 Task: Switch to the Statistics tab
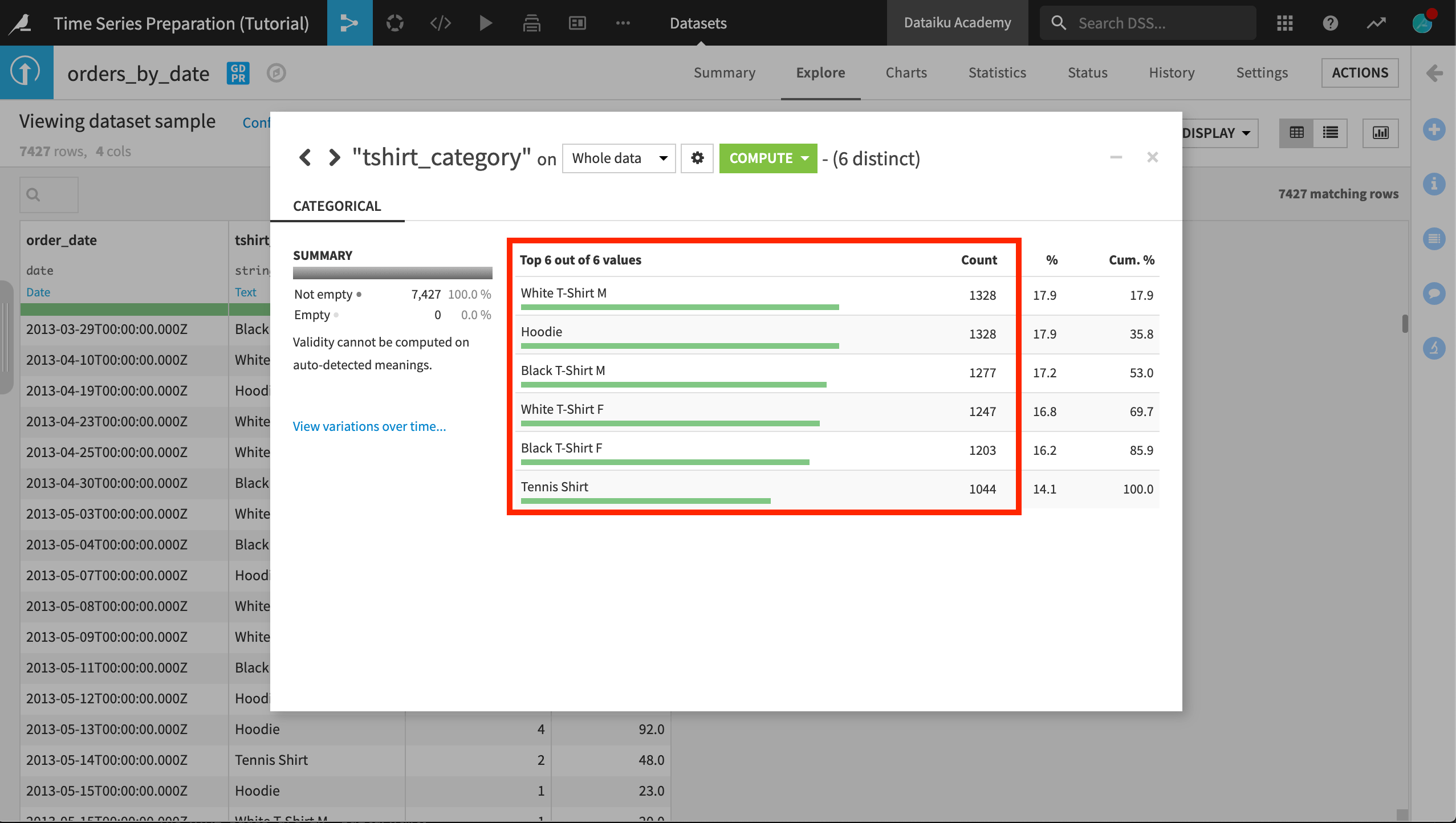pyautogui.click(x=997, y=72)
